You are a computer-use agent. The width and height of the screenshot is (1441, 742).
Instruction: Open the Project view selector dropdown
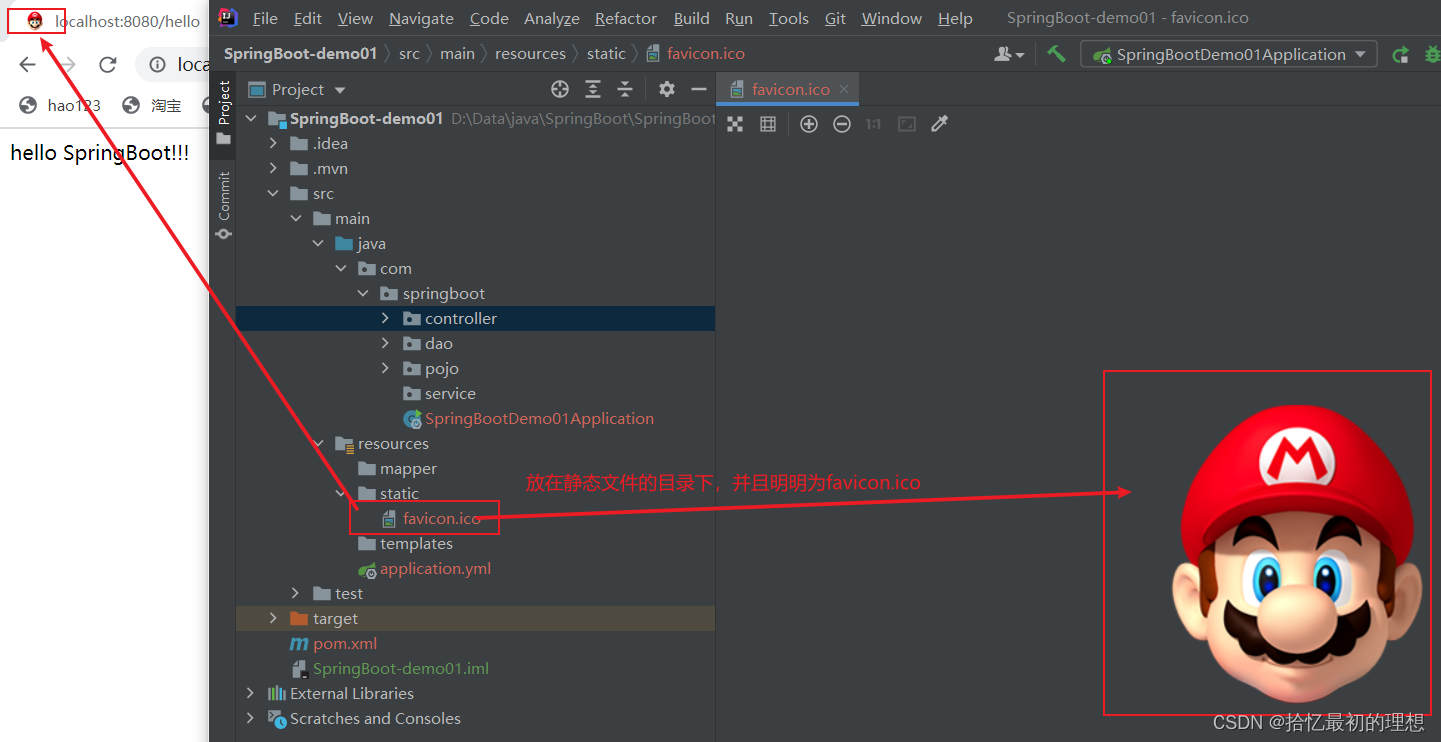pyautogui.click(x=297, y=90)
